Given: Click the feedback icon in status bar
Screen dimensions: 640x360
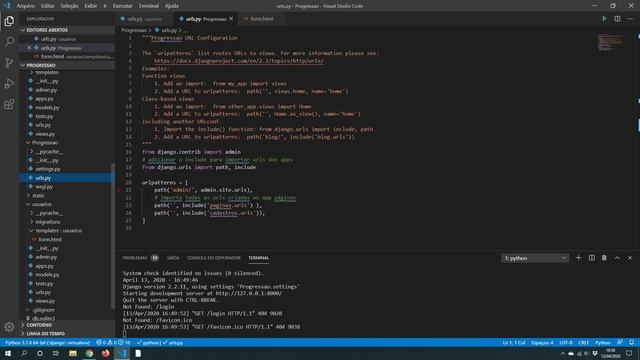Looking at the screenshot, I should 620,342.
